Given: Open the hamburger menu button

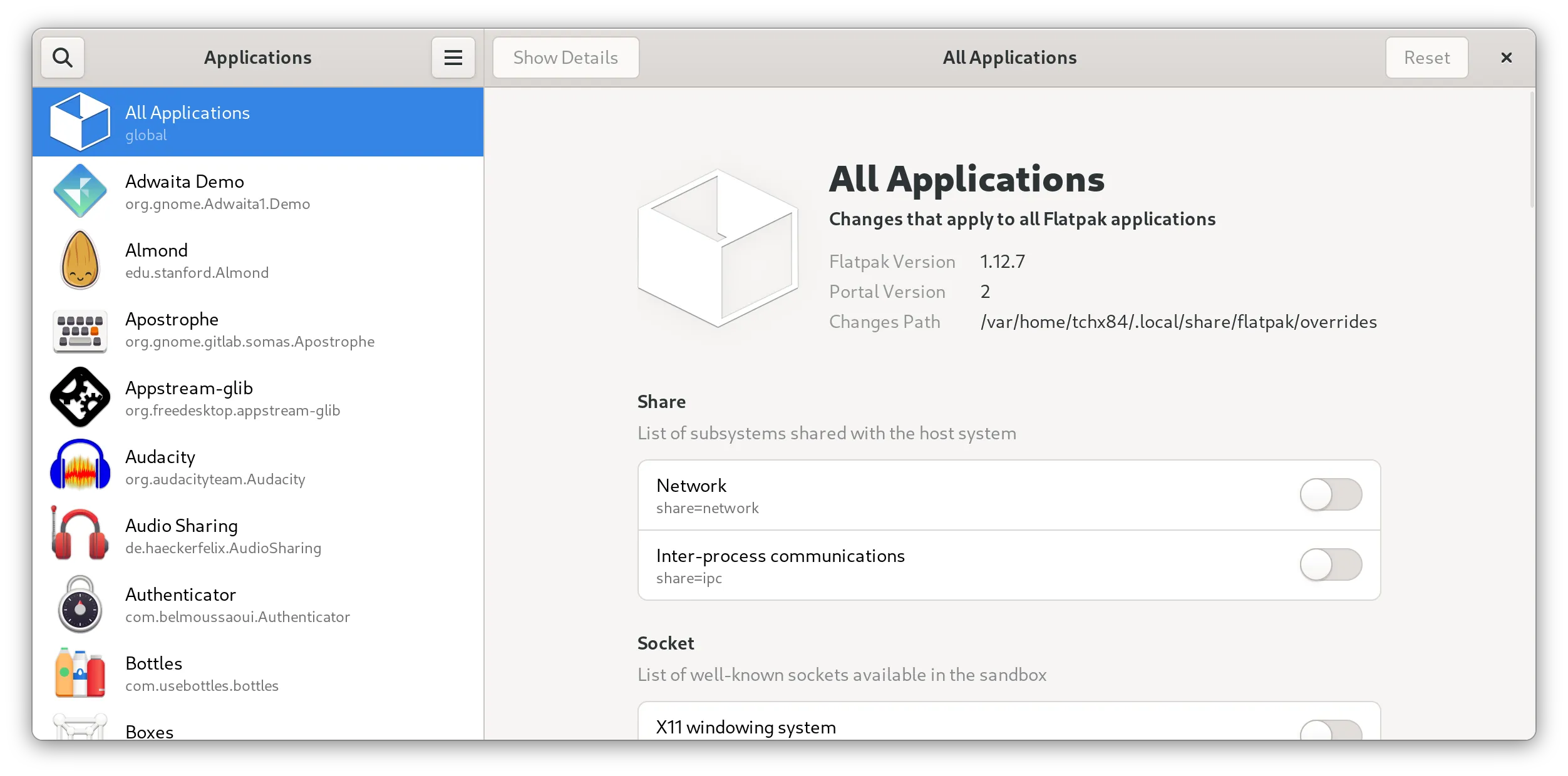Looking at the screenshot, I should (453, 58).
